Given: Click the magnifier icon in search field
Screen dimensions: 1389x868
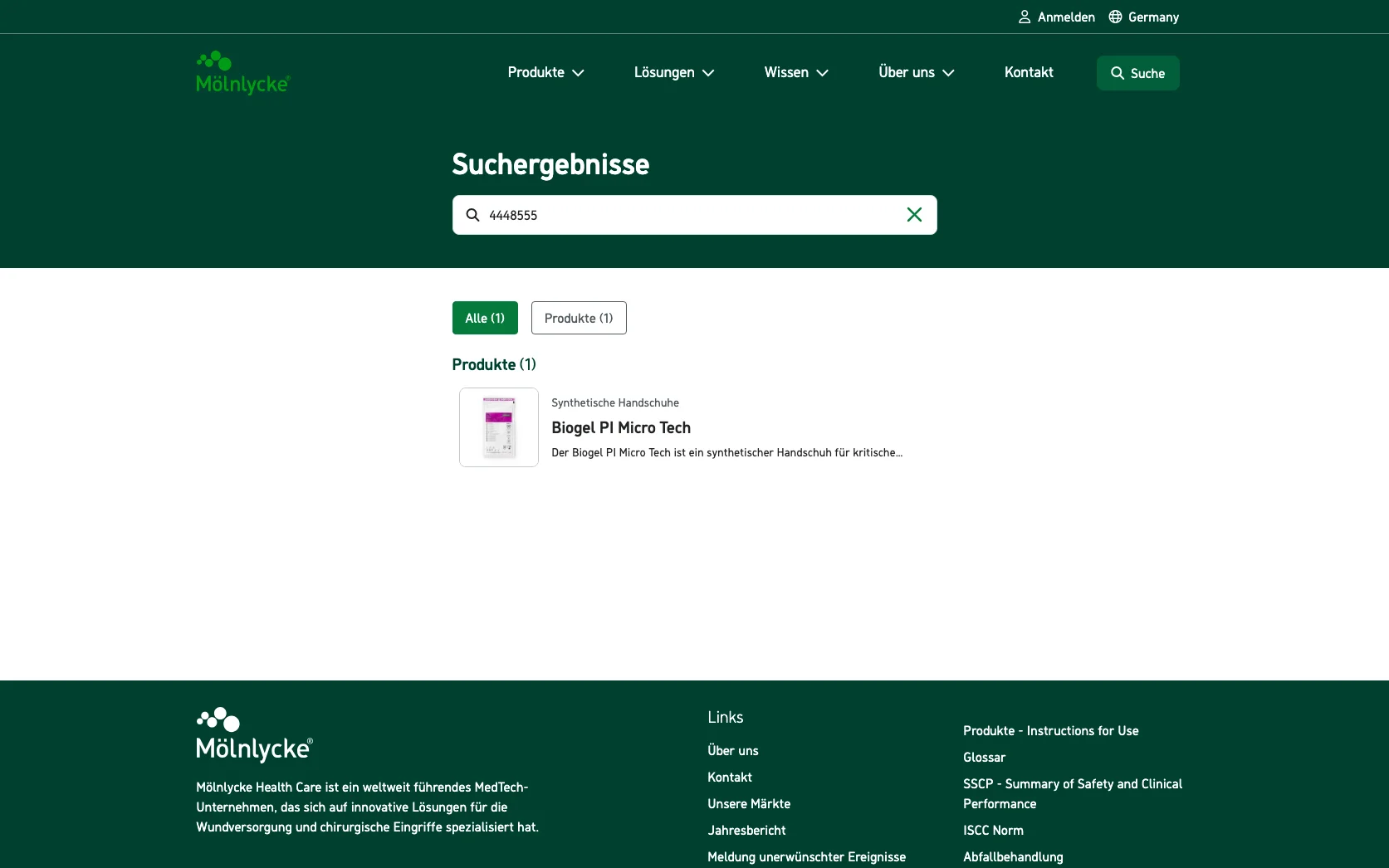Looking at the screenshot, I should [472, 215].
